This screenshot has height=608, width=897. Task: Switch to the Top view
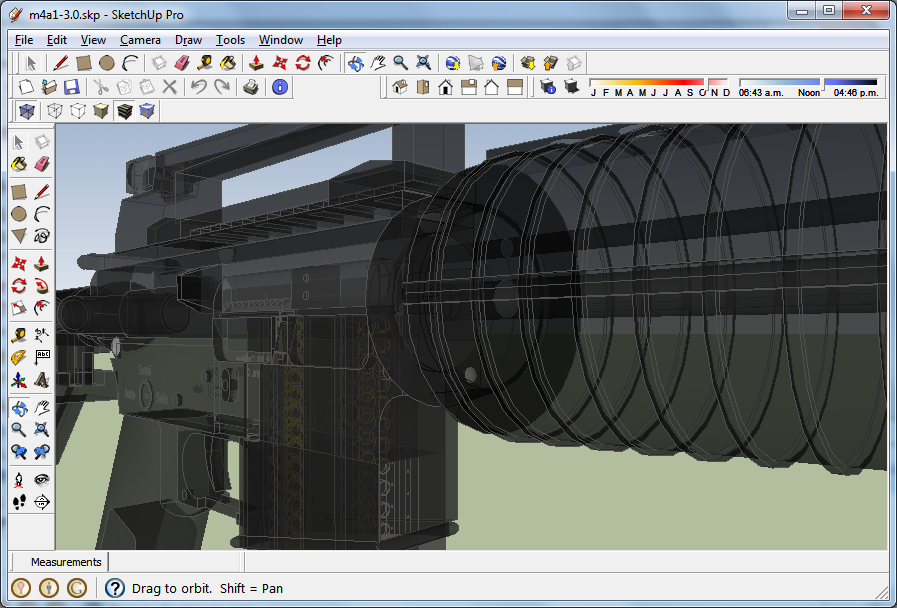tap(423, 87)
